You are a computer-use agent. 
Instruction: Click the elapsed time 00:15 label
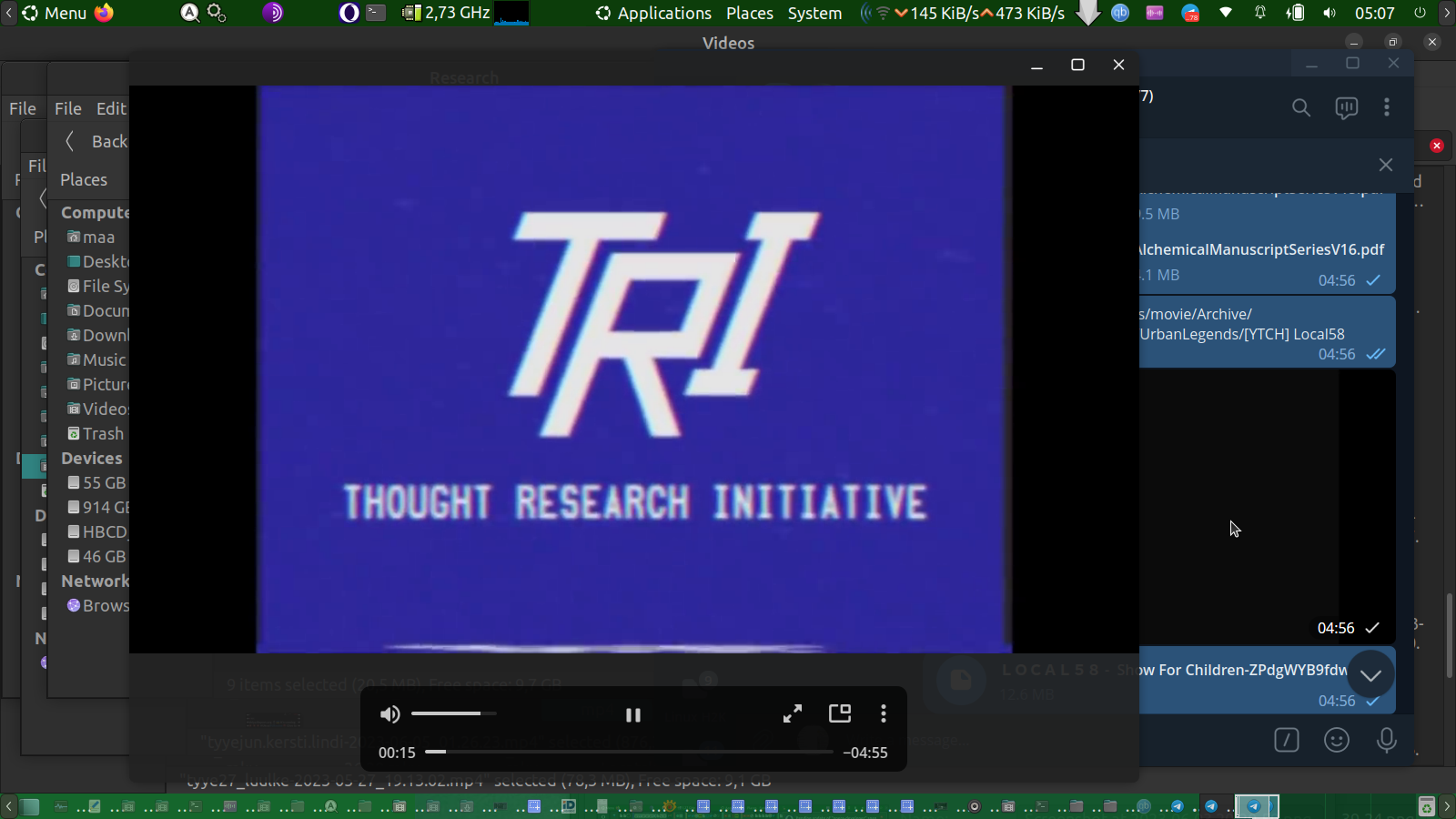(x=397, y=753)
